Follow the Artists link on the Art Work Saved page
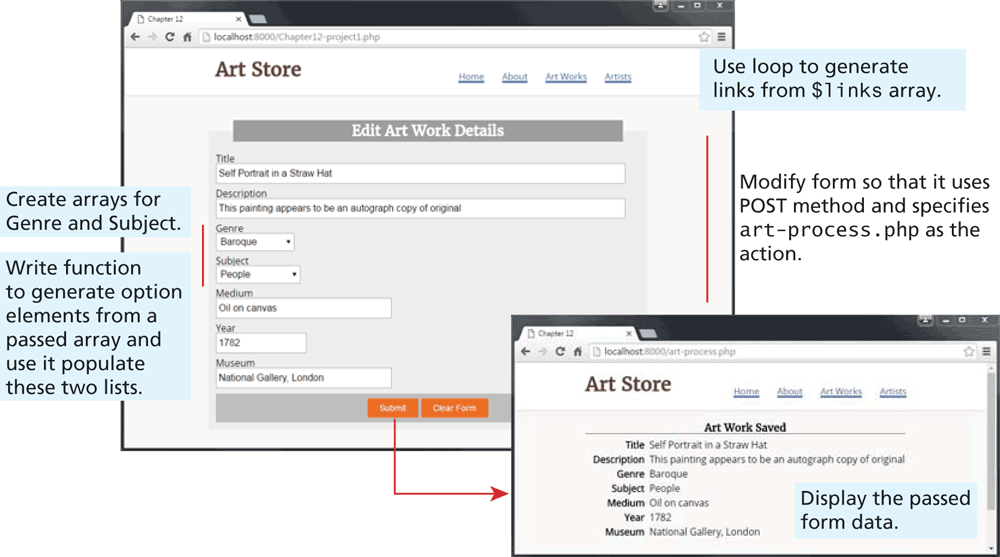The image size is (1000, 557). click(x=893, y=392)
